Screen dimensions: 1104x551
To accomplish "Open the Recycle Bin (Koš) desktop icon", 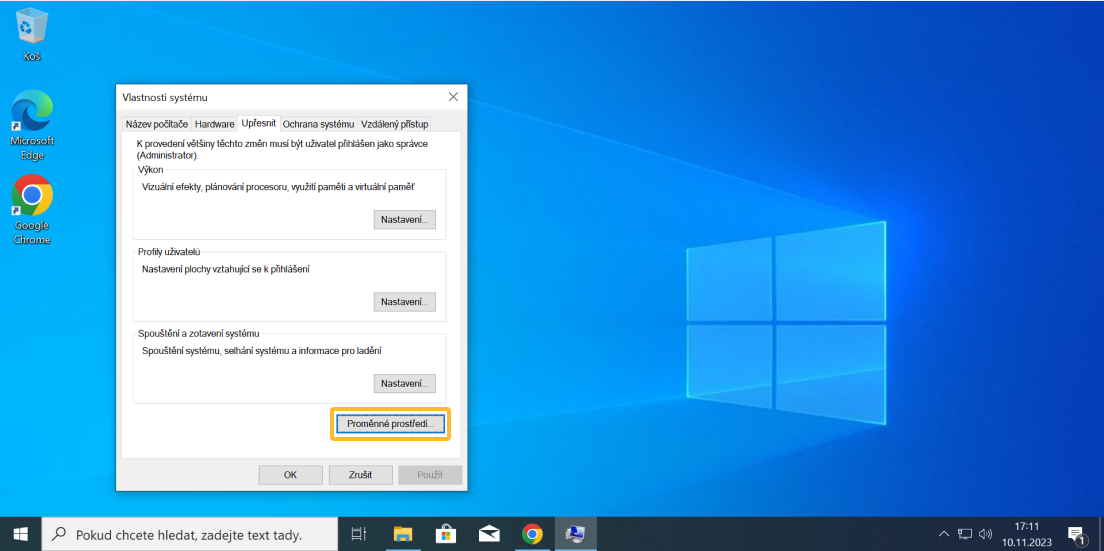I will click(x=32, y=32).
